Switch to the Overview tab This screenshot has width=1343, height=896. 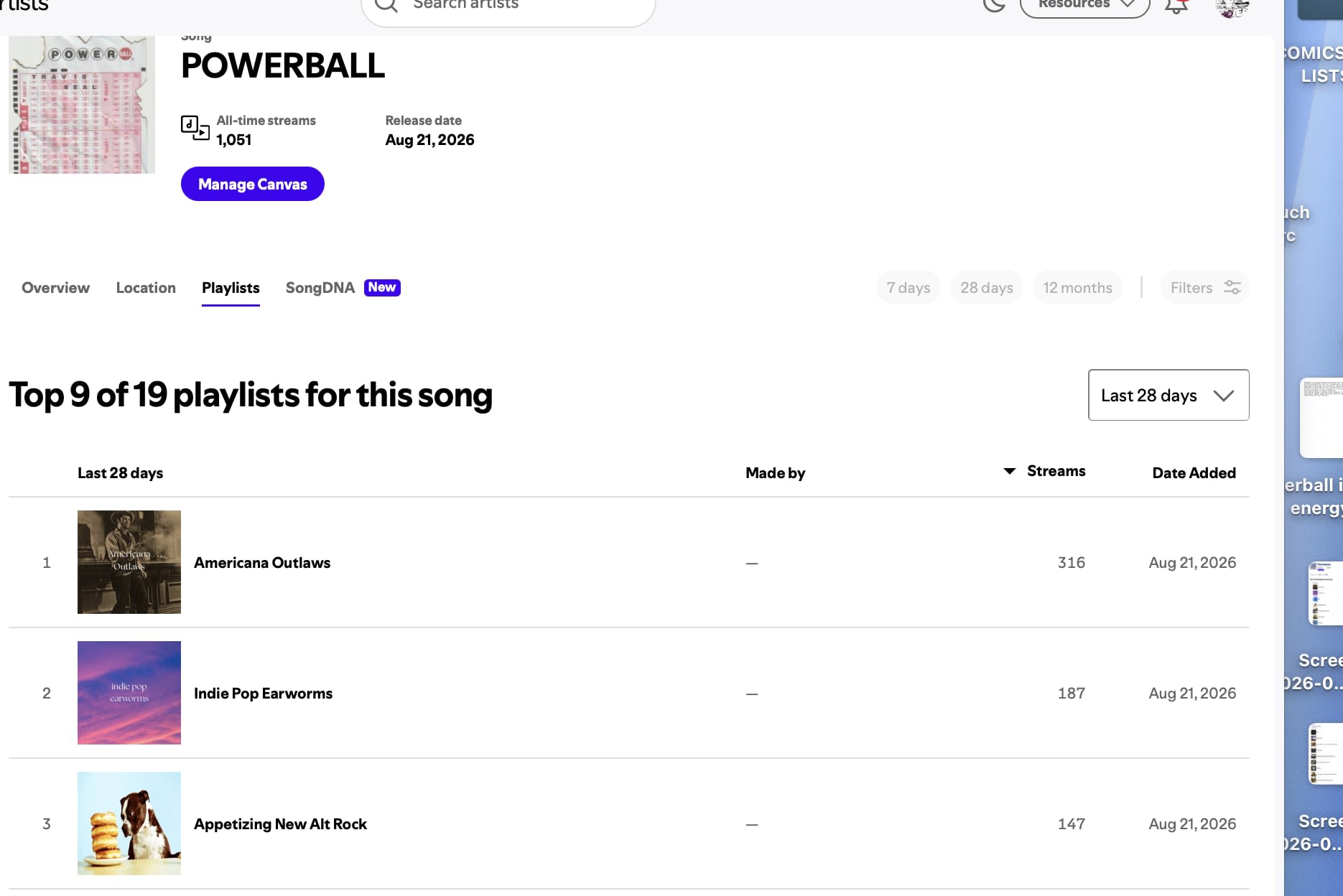(x=55, y=287)
